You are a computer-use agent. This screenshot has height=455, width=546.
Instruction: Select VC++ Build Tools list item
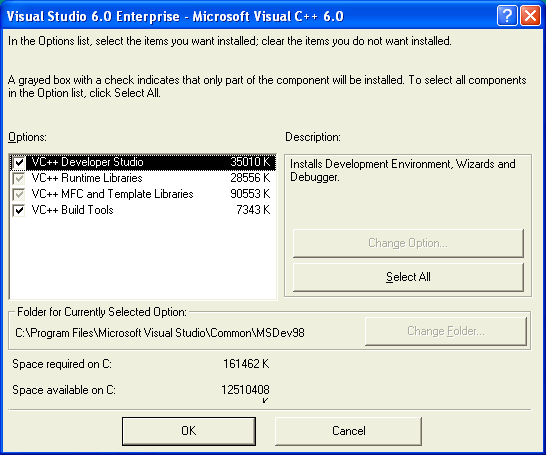pyautogui.click(x=143, y=210)
